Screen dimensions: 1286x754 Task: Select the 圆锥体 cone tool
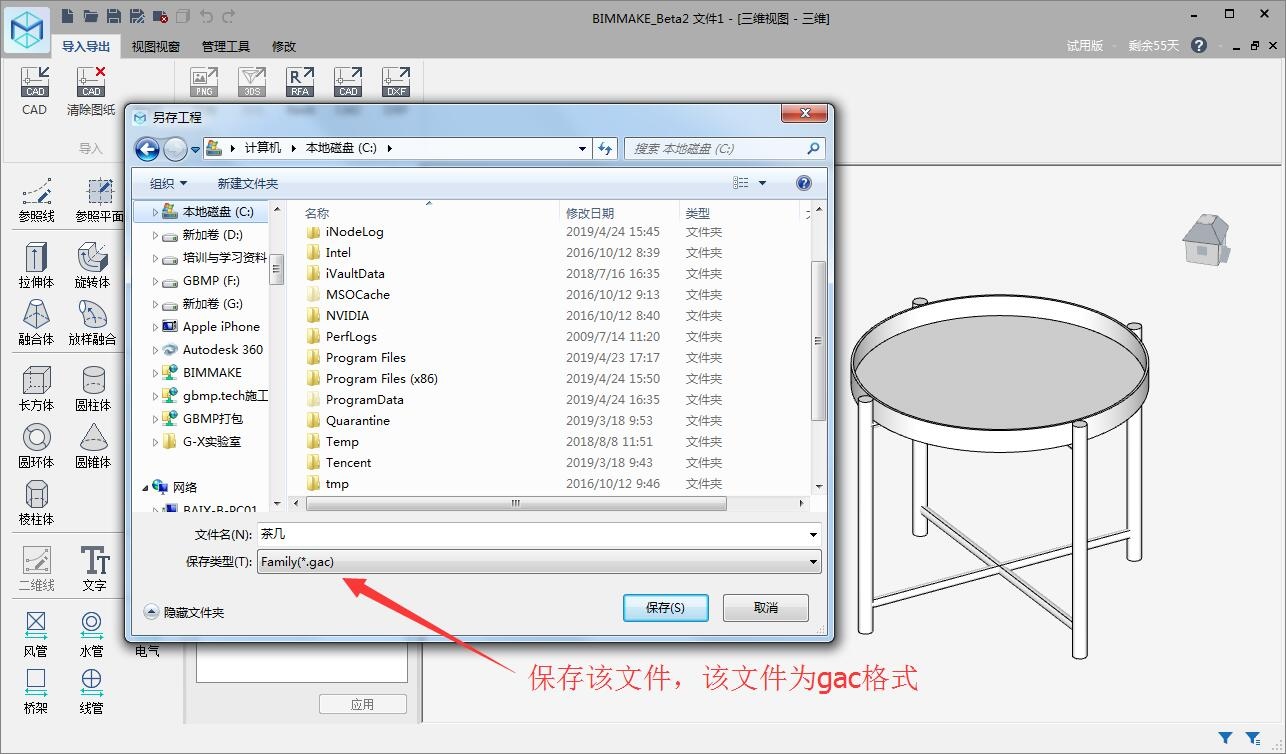pos(92,445)
